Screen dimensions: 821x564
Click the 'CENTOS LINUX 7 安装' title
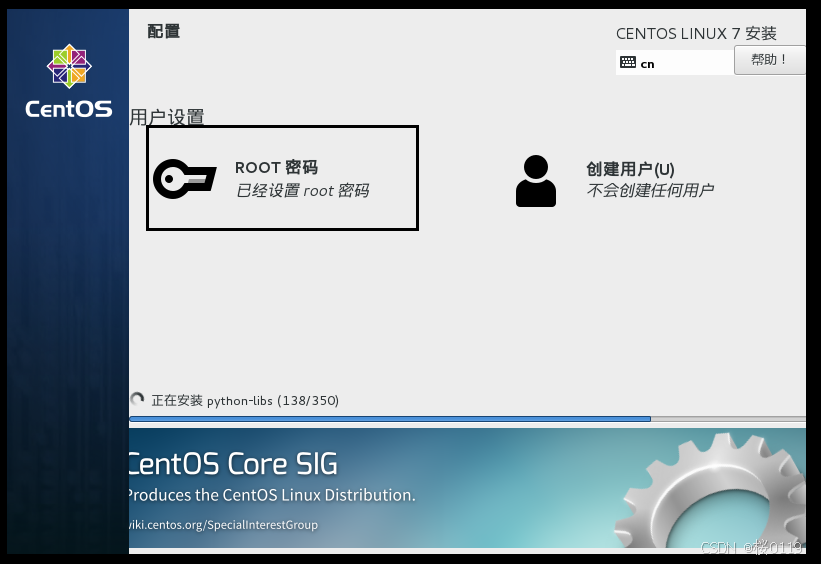pyautogui.click(x=696, y=34)
